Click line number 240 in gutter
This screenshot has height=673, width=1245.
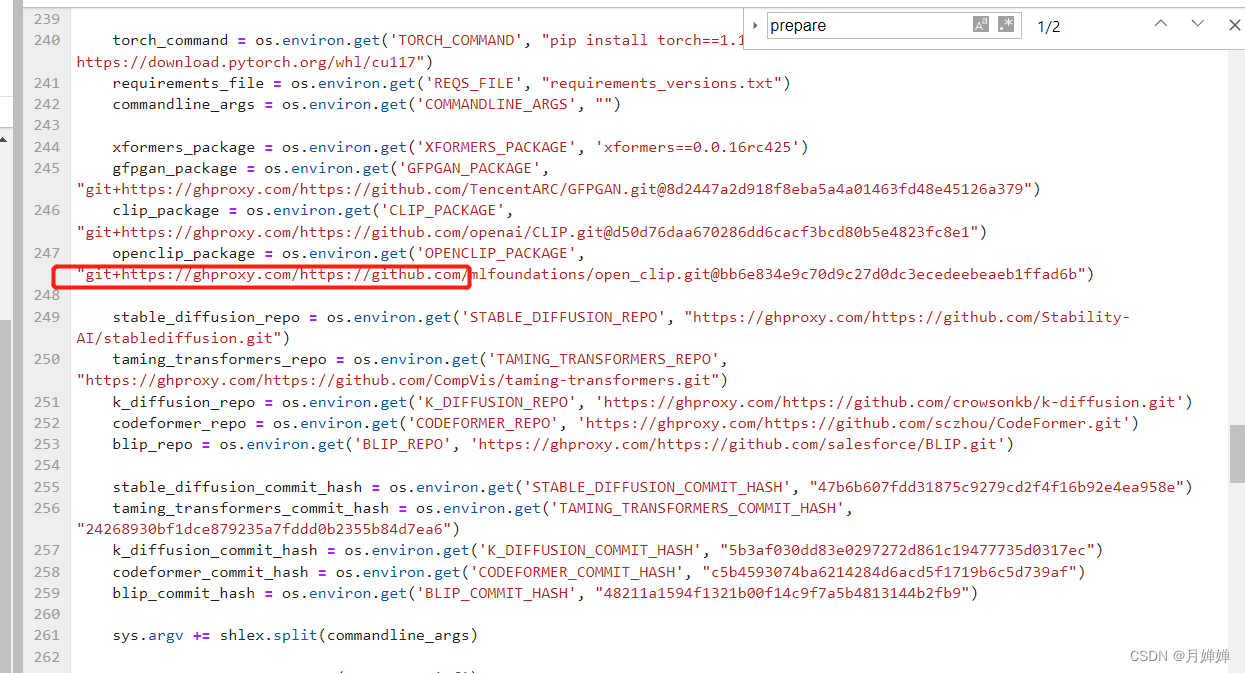click(46, 40)
